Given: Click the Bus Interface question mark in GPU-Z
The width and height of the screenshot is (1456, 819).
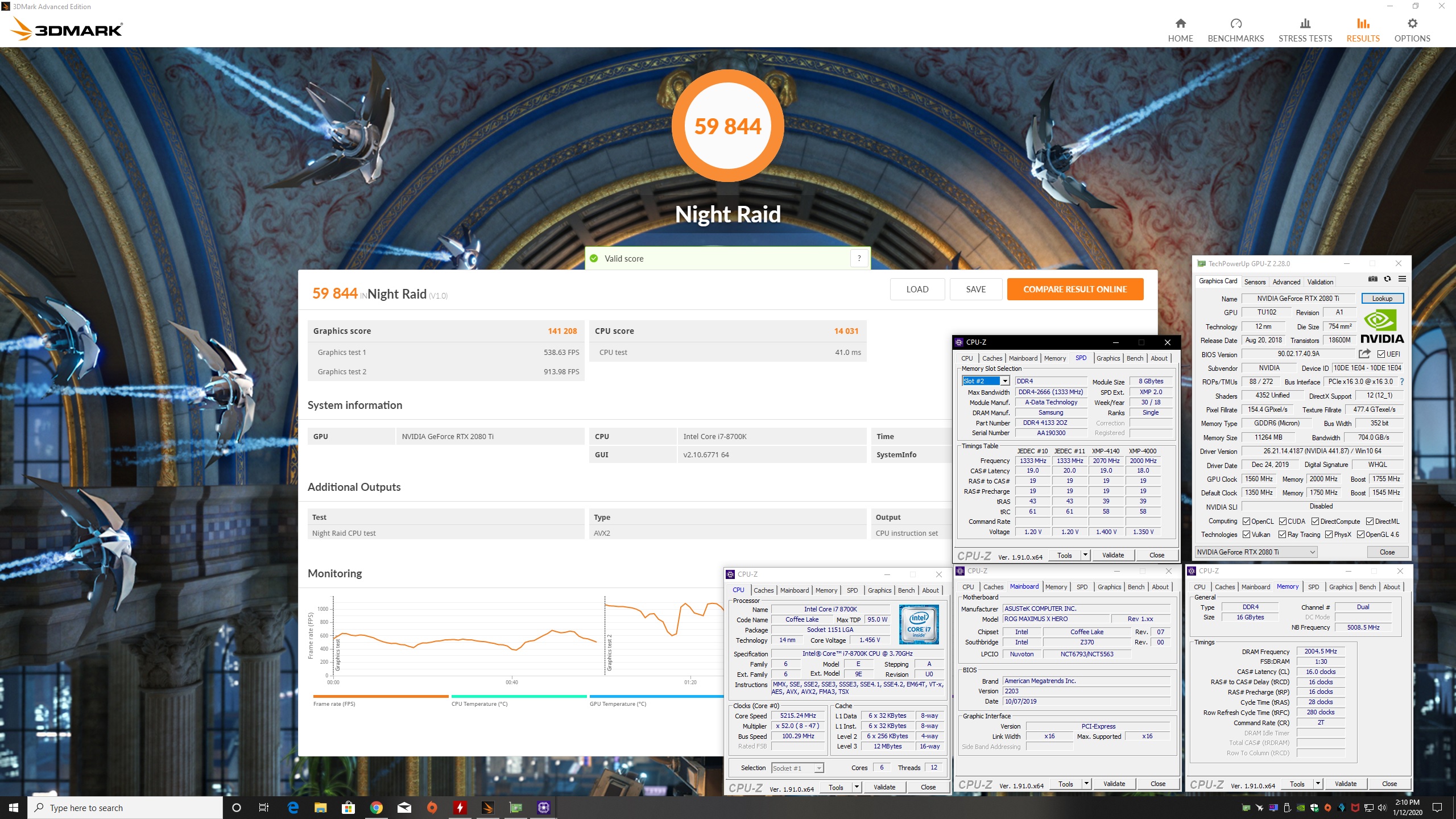Looking at the screenshot, I should coord(1401,382).
